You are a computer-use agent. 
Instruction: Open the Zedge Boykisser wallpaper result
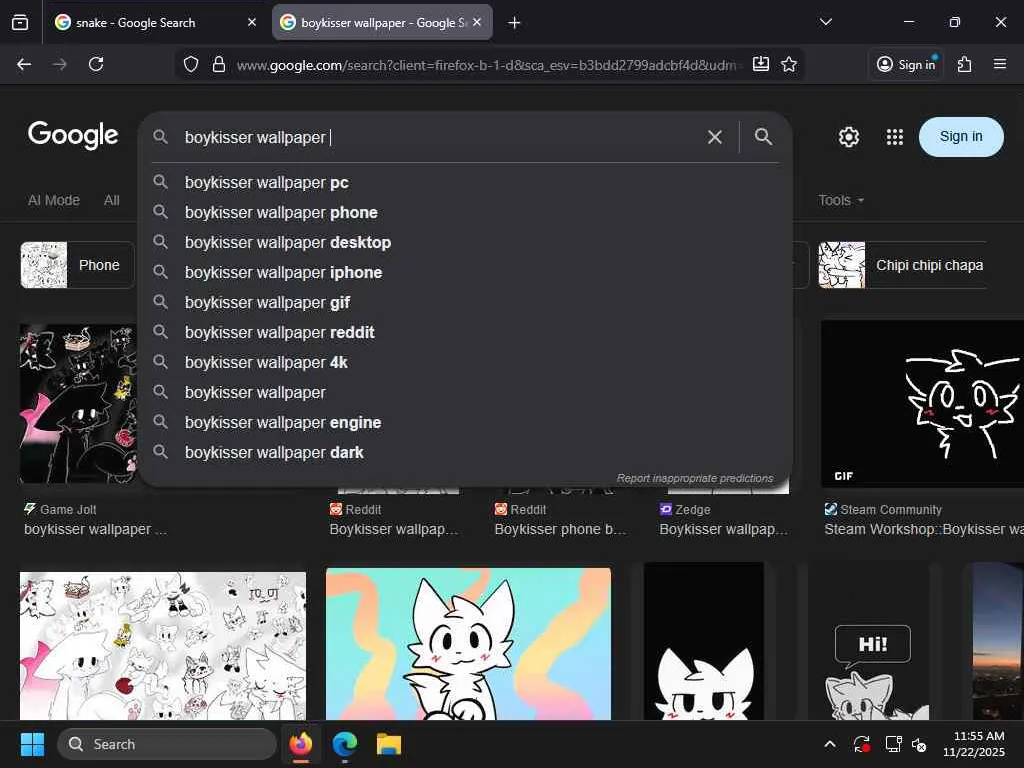[x=724, y=529]
